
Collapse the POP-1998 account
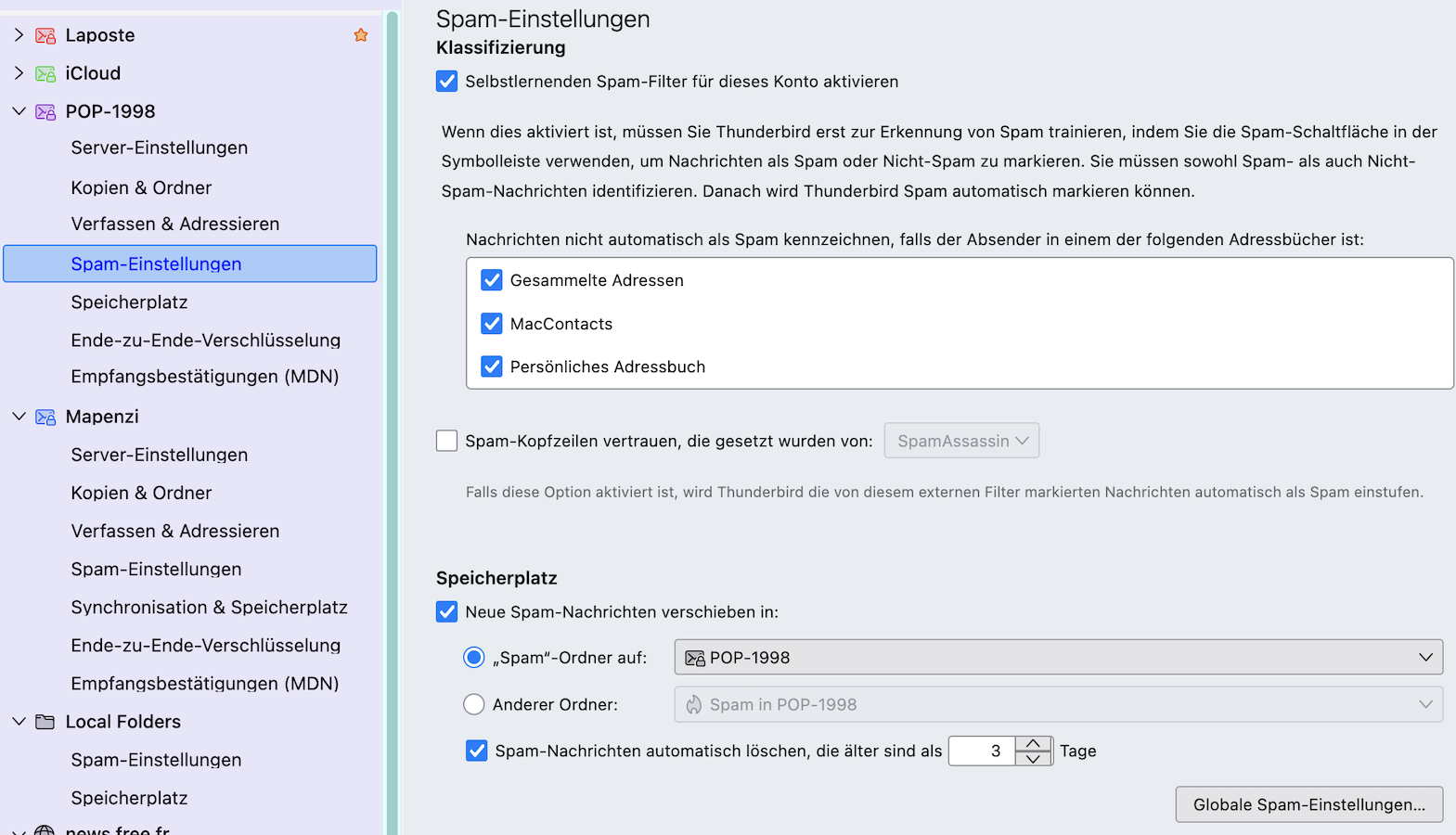pyautogui.click(x=19, y=111)
